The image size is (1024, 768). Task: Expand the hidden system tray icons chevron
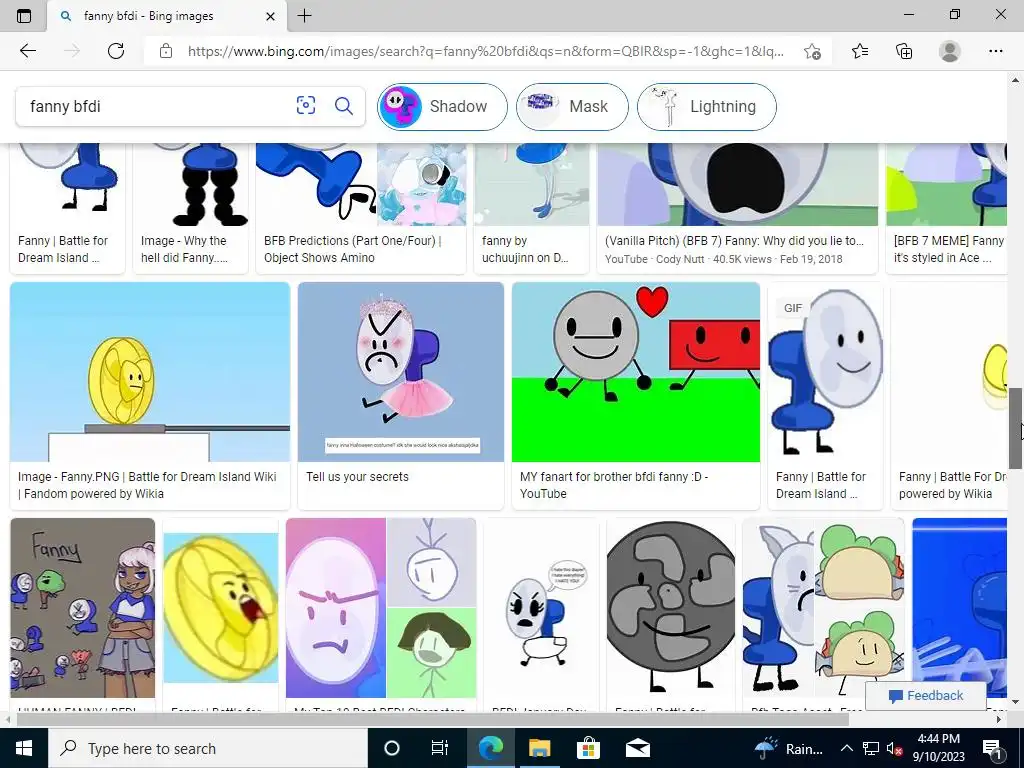[846, 748]
